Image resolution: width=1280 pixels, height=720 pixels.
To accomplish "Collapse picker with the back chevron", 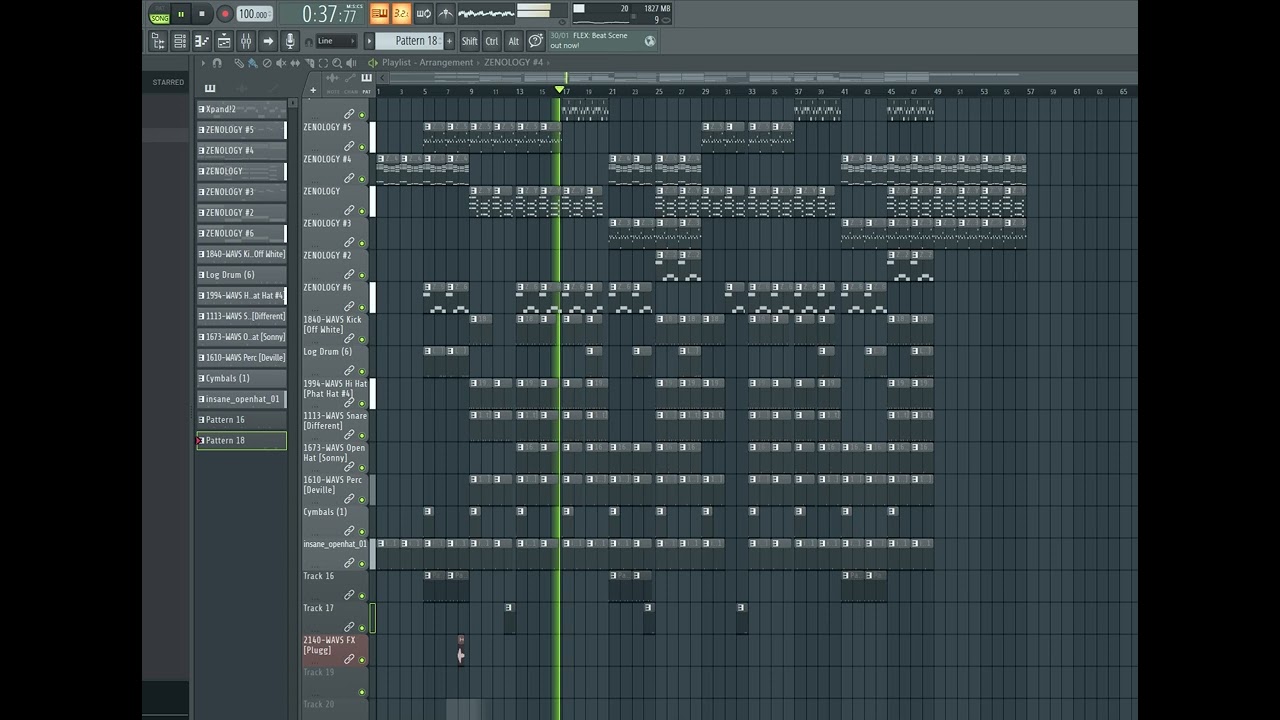I will (382, 78).
